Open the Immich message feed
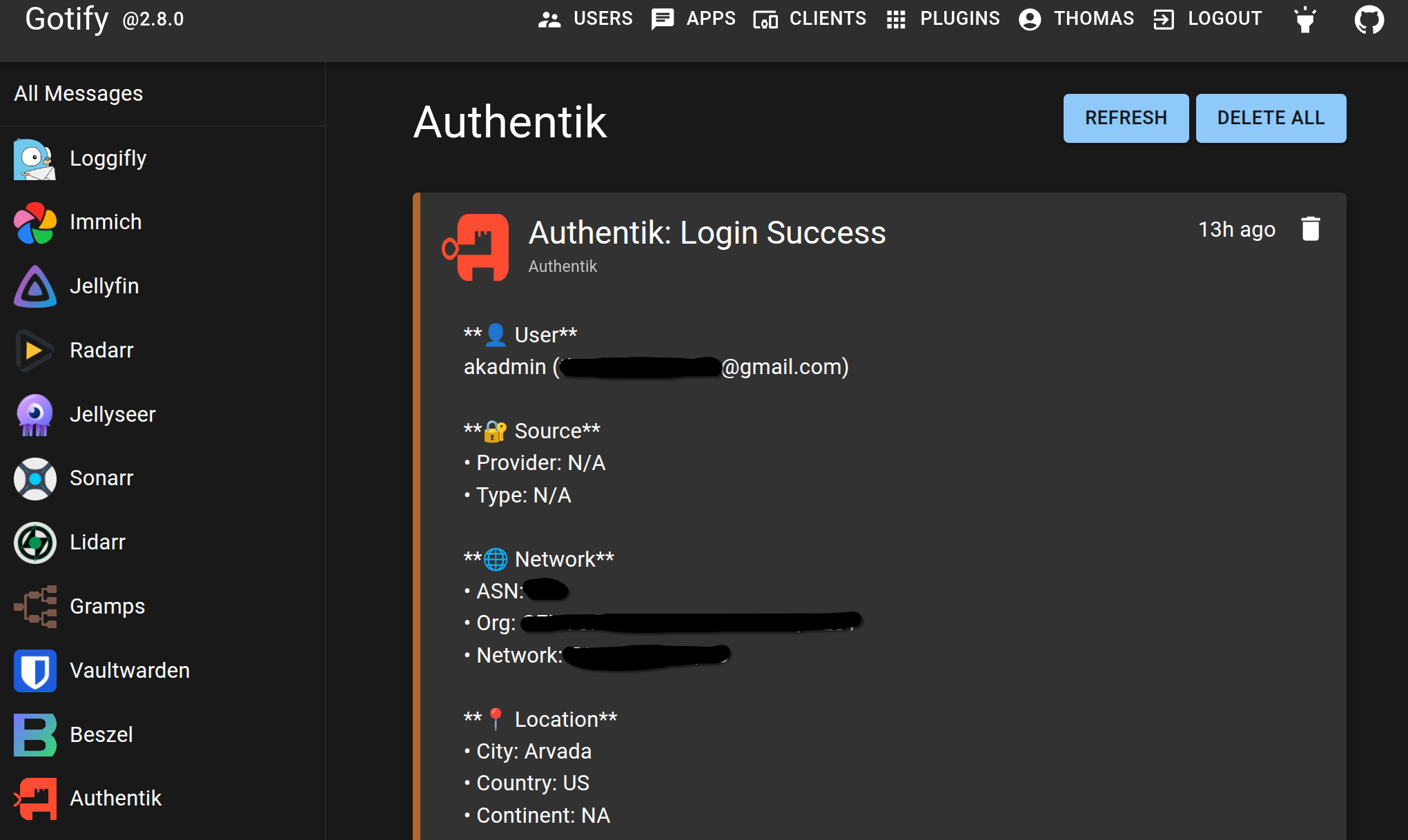Screen dimensions: 1408x840 pyautogui.click(x=105, y=222)
